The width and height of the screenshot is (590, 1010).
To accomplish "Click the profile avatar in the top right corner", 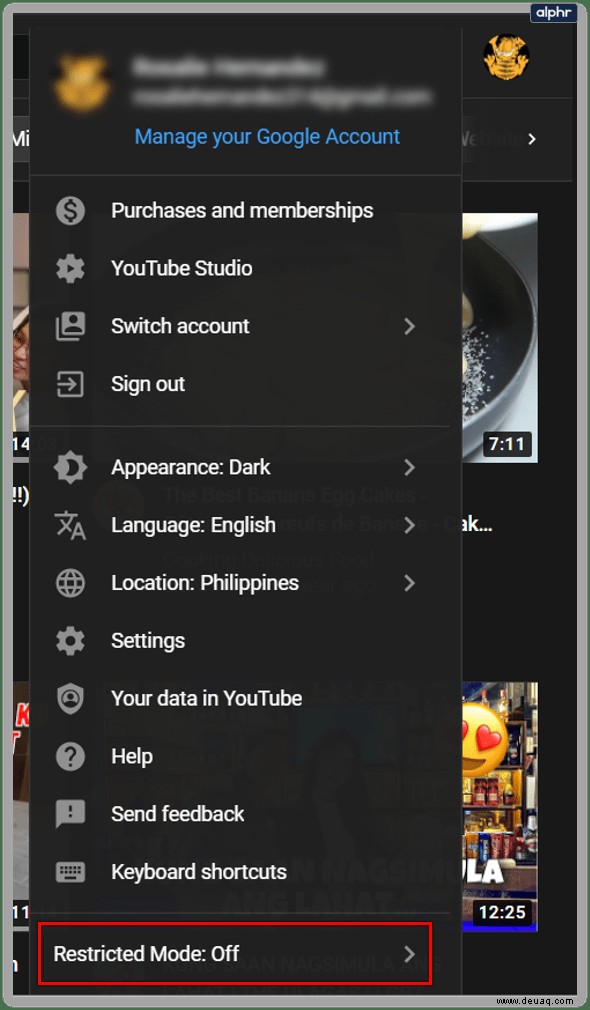I will (506, 57).
